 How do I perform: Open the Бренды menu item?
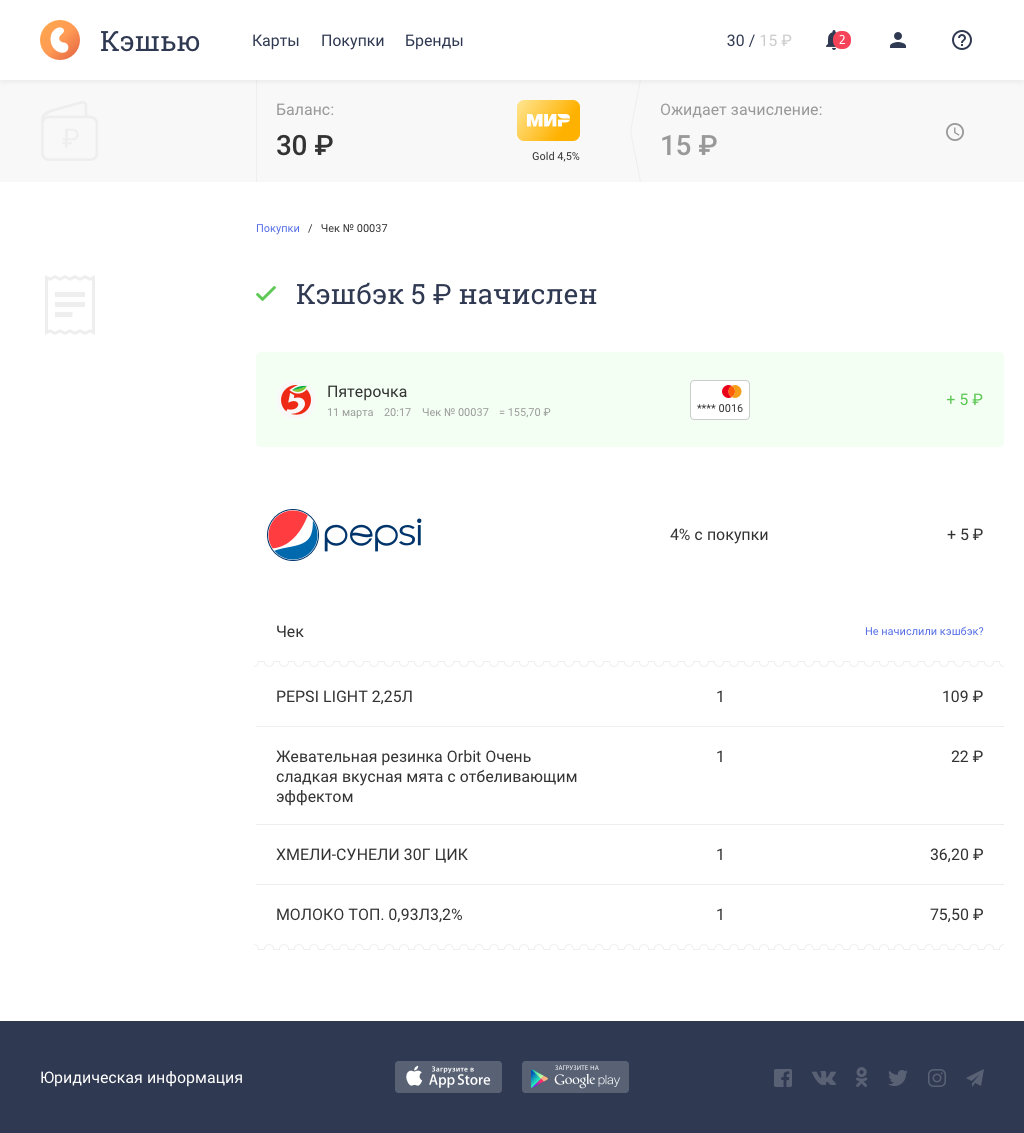tap(434, 40)
